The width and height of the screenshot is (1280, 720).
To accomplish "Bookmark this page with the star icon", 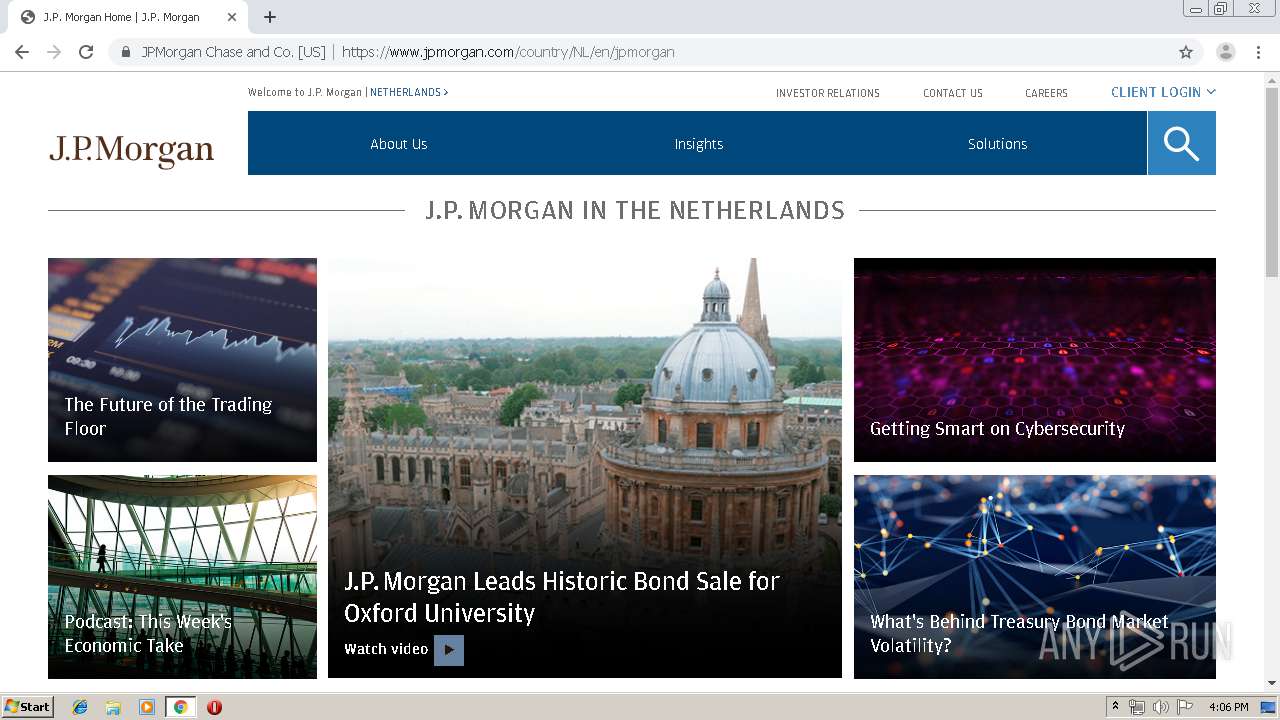I will coord(1186,52).
